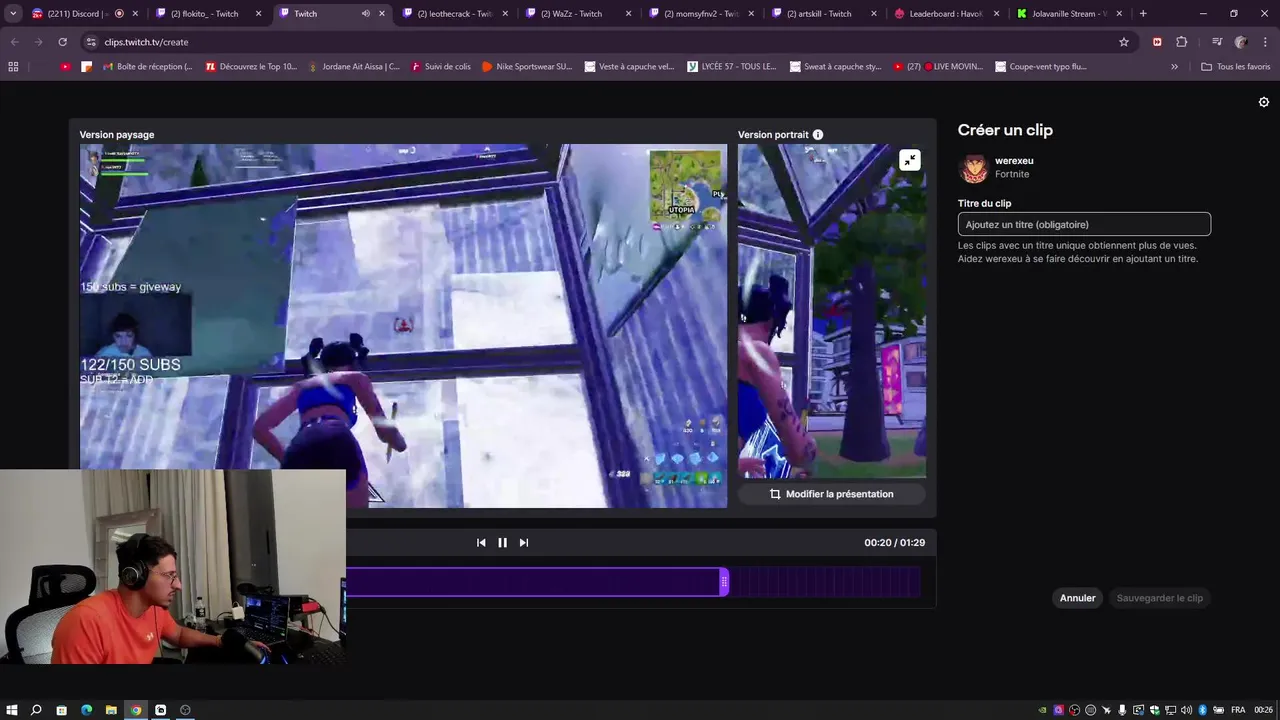
Task: Show info about Version portrait
Action: [x=818, y=135]
